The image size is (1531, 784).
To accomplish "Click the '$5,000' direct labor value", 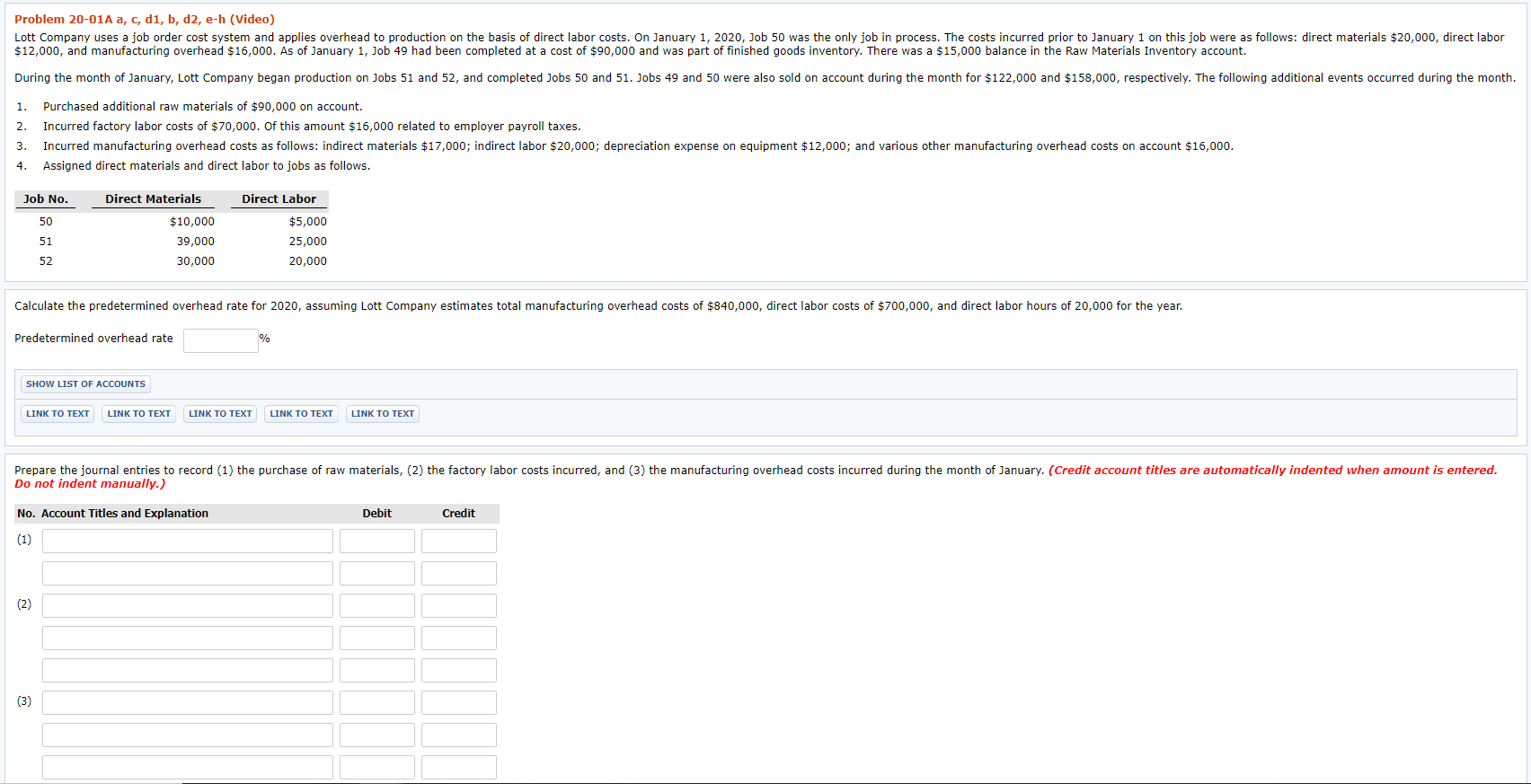I will pyautogui.click(x=308, y=222).
